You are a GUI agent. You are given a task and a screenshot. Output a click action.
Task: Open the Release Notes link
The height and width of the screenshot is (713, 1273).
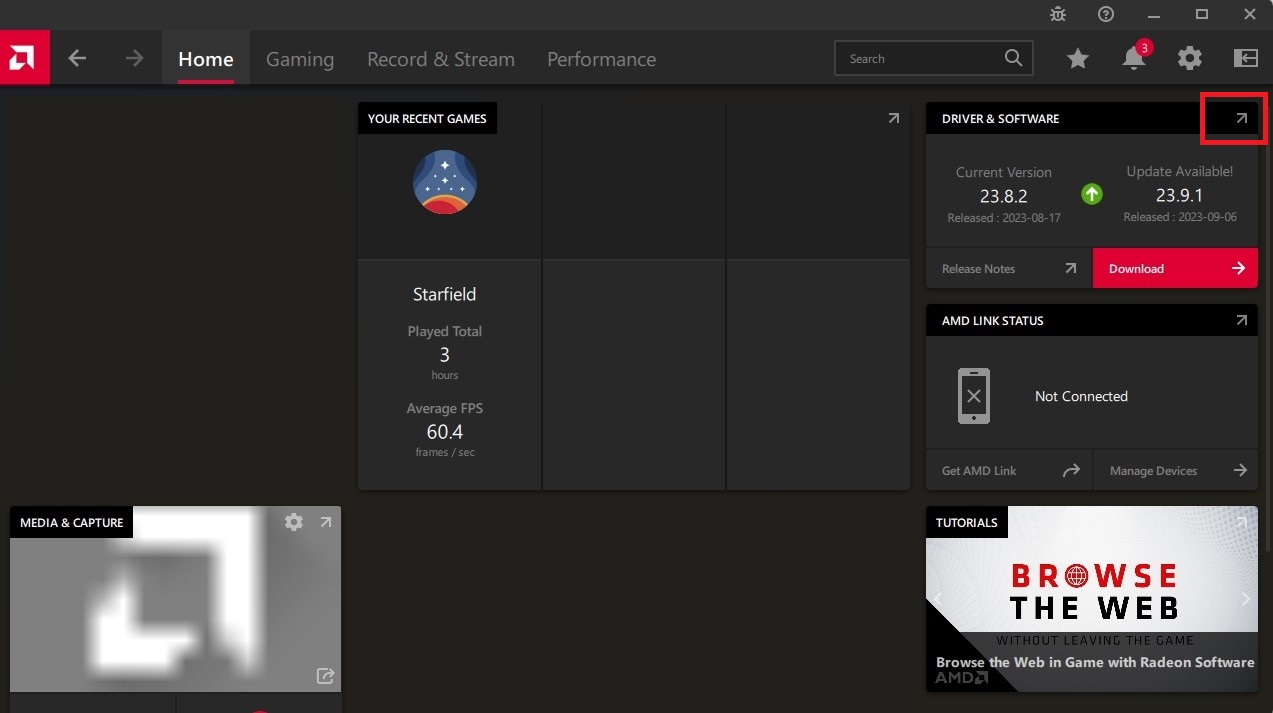click(1009, 268)
